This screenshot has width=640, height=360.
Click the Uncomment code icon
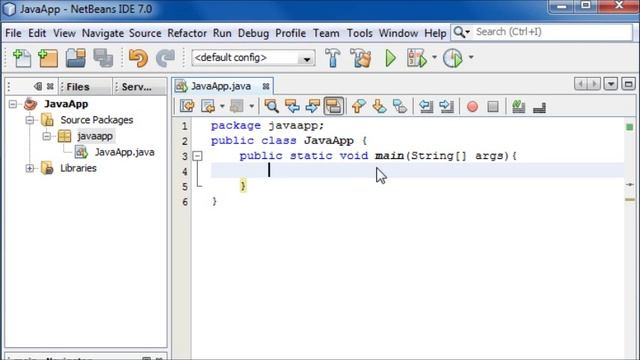click(539, 107)
